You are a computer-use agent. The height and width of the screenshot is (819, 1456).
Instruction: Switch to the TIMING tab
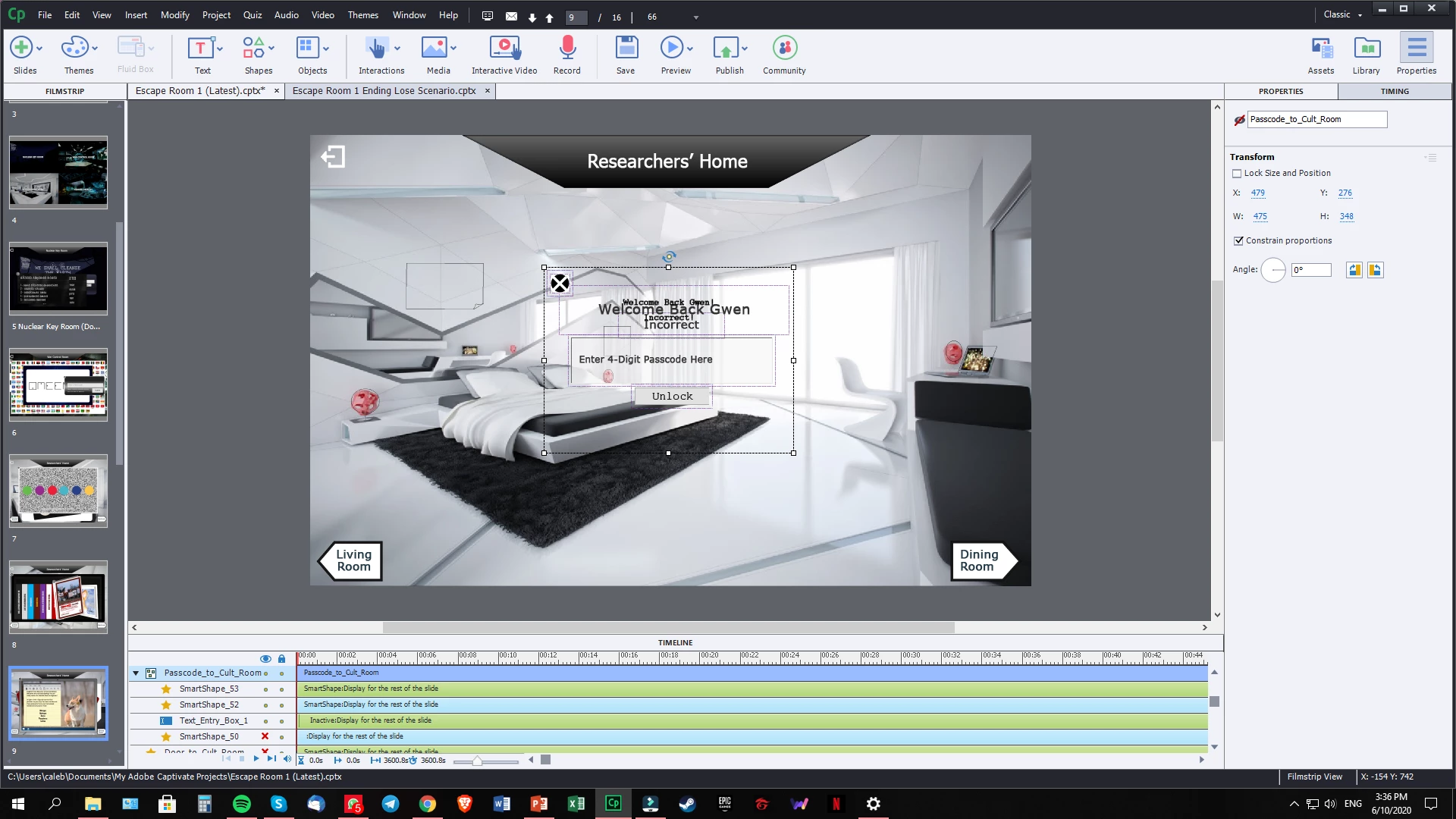[x=1394, y=91]
